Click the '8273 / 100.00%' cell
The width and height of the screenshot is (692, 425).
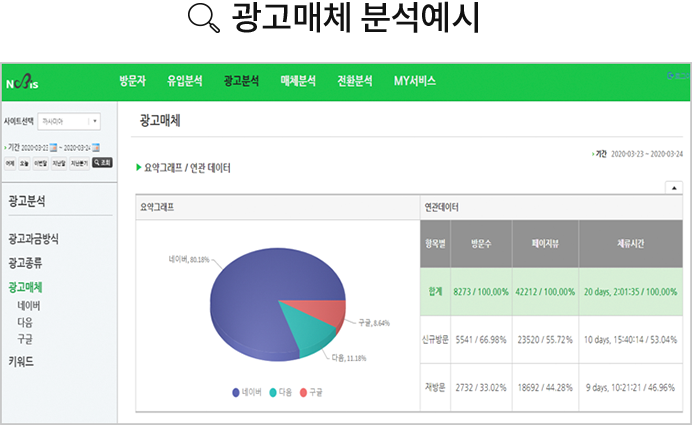pyautogui.click(x=481, y=292)
